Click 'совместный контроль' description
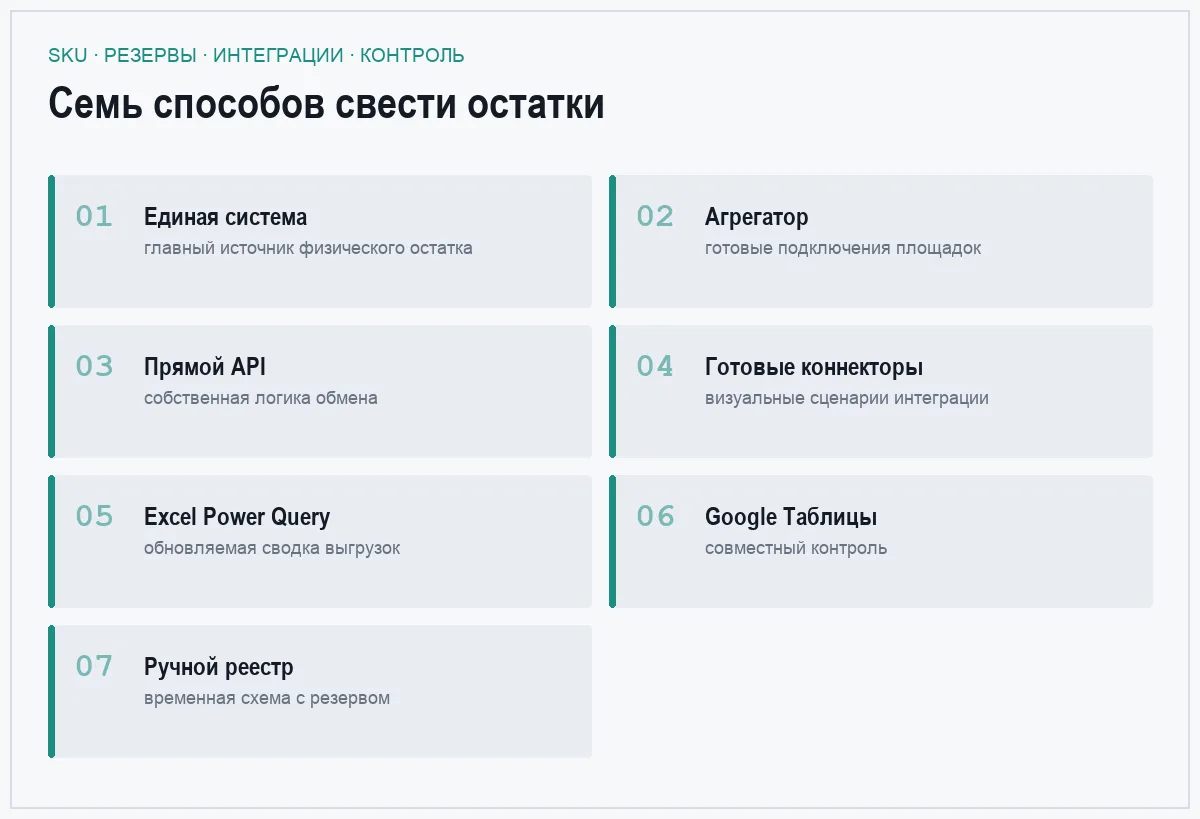 [x=796, y=548]
